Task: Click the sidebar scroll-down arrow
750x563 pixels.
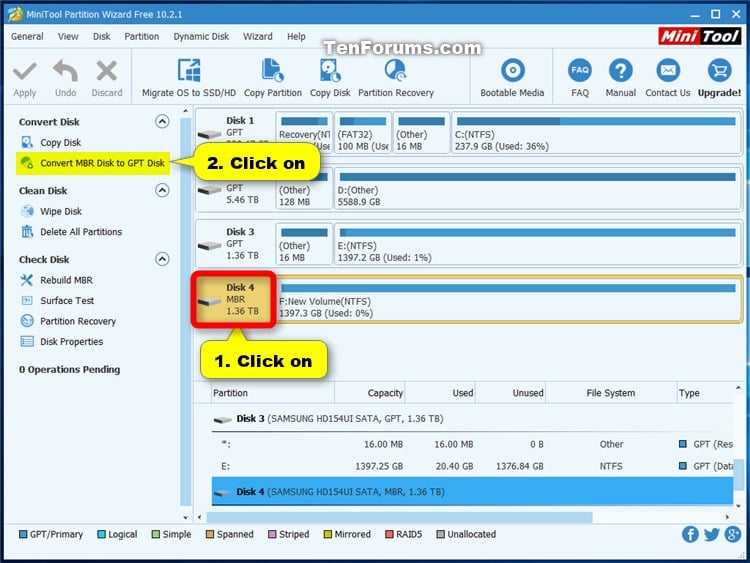Action: click(x=186, y=517)
